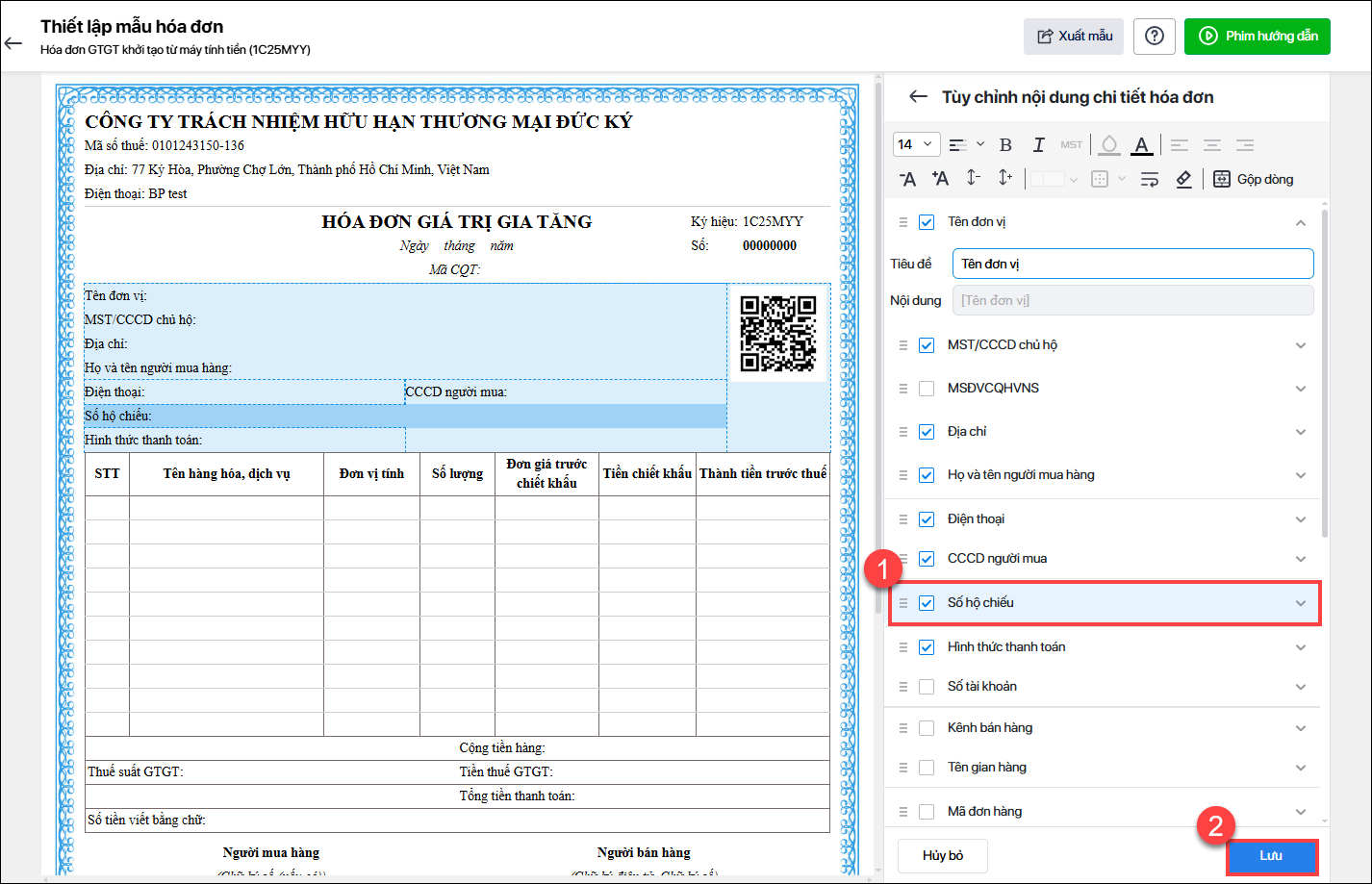Click the eraser clear formatting icon
This screenshot has height=884, width=1372.
click(x=1183, y=179)
